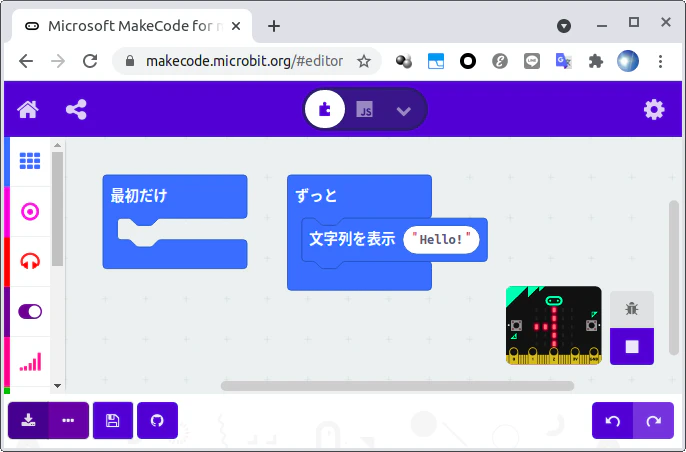This screenshot has height=452, width=686.
Task: Undo the last change
Action: pos(612,420)
